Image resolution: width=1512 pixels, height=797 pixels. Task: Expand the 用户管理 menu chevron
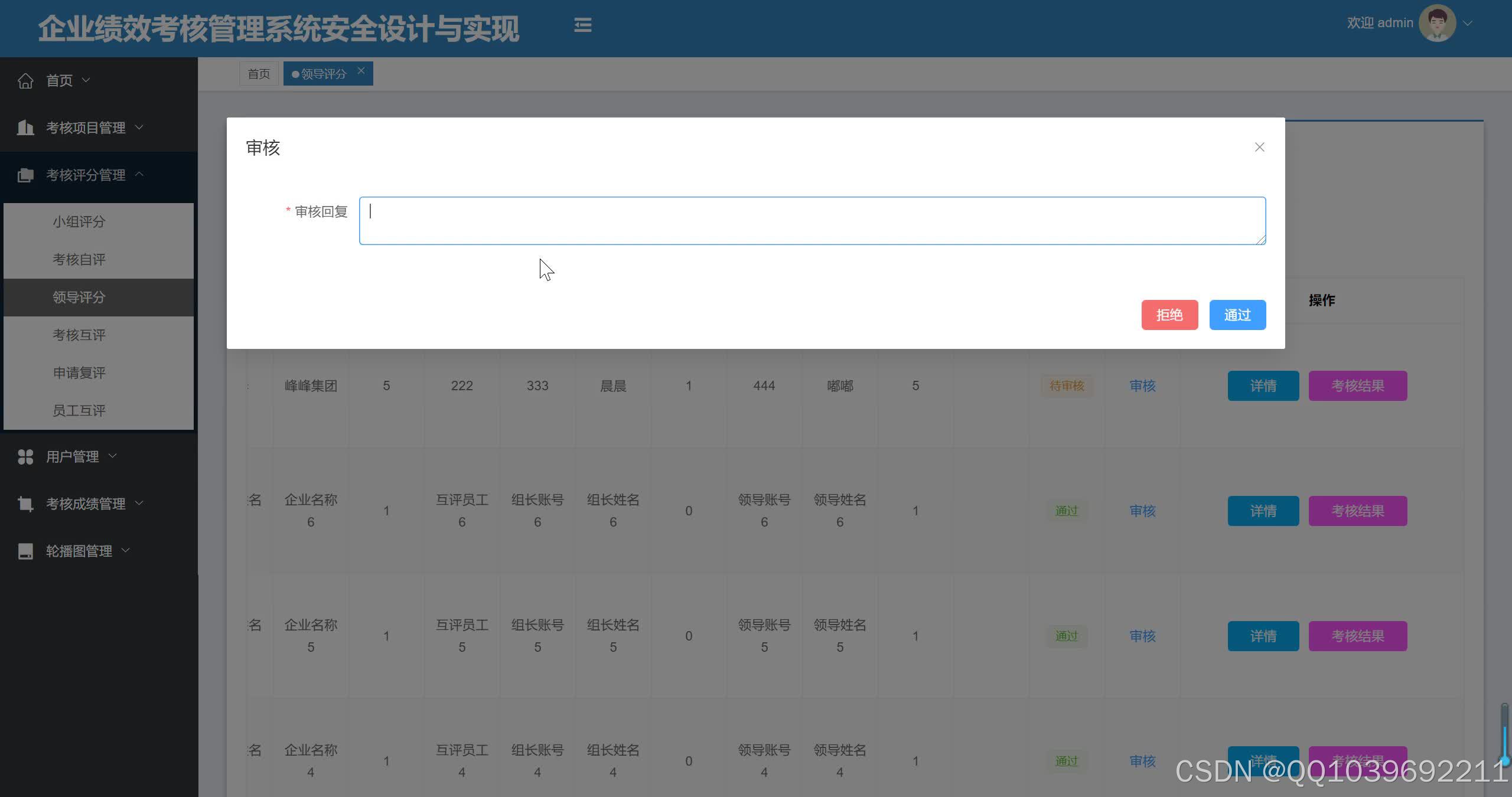point(113,456)
